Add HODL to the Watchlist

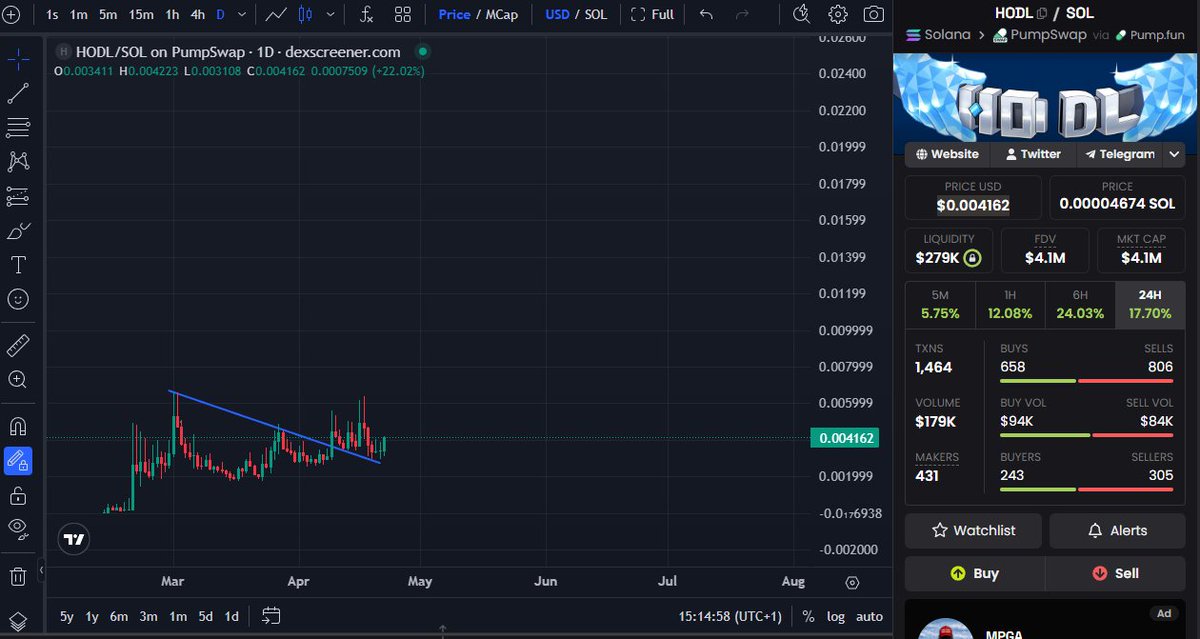point(972,530)
